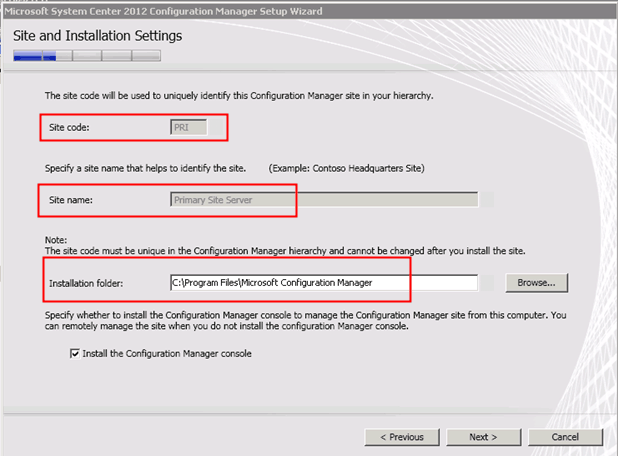Click the Install the Configuration Manager console label
This screenshot has height=456, width=618.
tap(167, 354)
